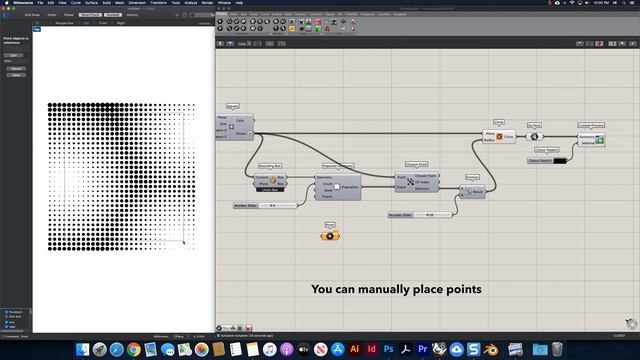Switch to Right viewport tab

point(121,23)
